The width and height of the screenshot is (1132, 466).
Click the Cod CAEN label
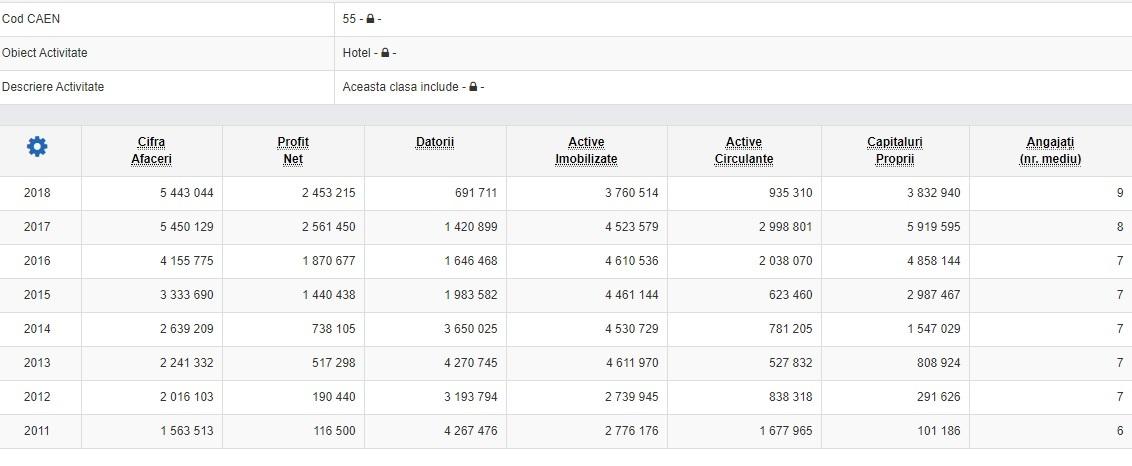click(31, 19)
